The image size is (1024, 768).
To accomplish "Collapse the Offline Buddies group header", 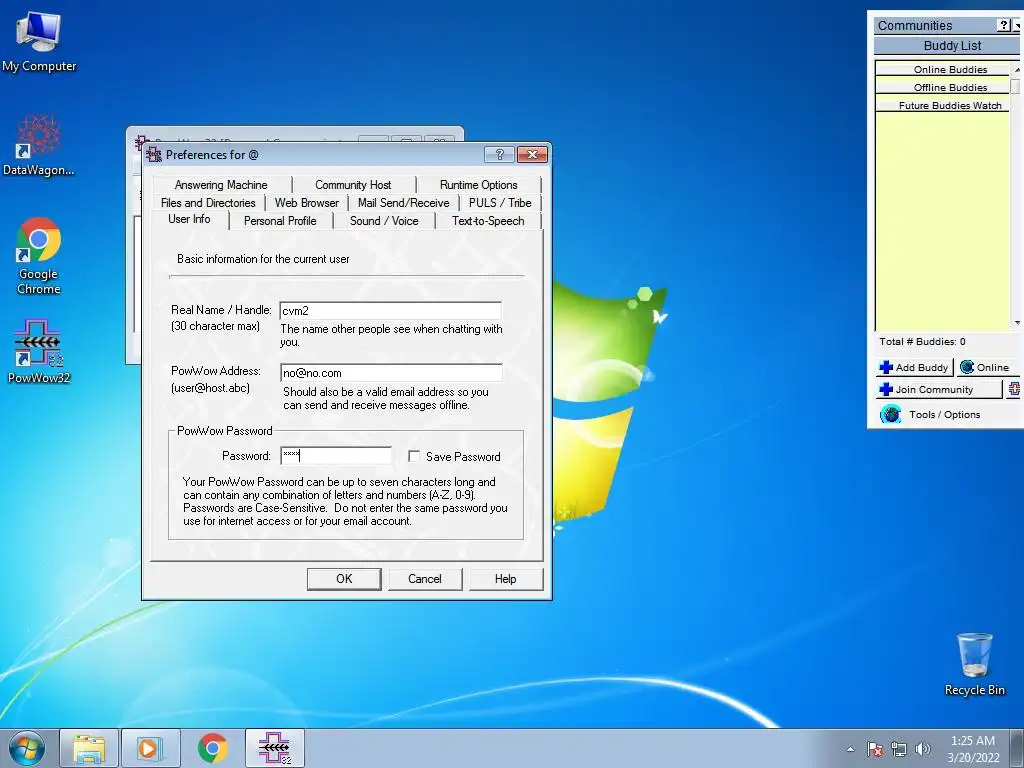I will pyautogui.click(x=942, y=88).
